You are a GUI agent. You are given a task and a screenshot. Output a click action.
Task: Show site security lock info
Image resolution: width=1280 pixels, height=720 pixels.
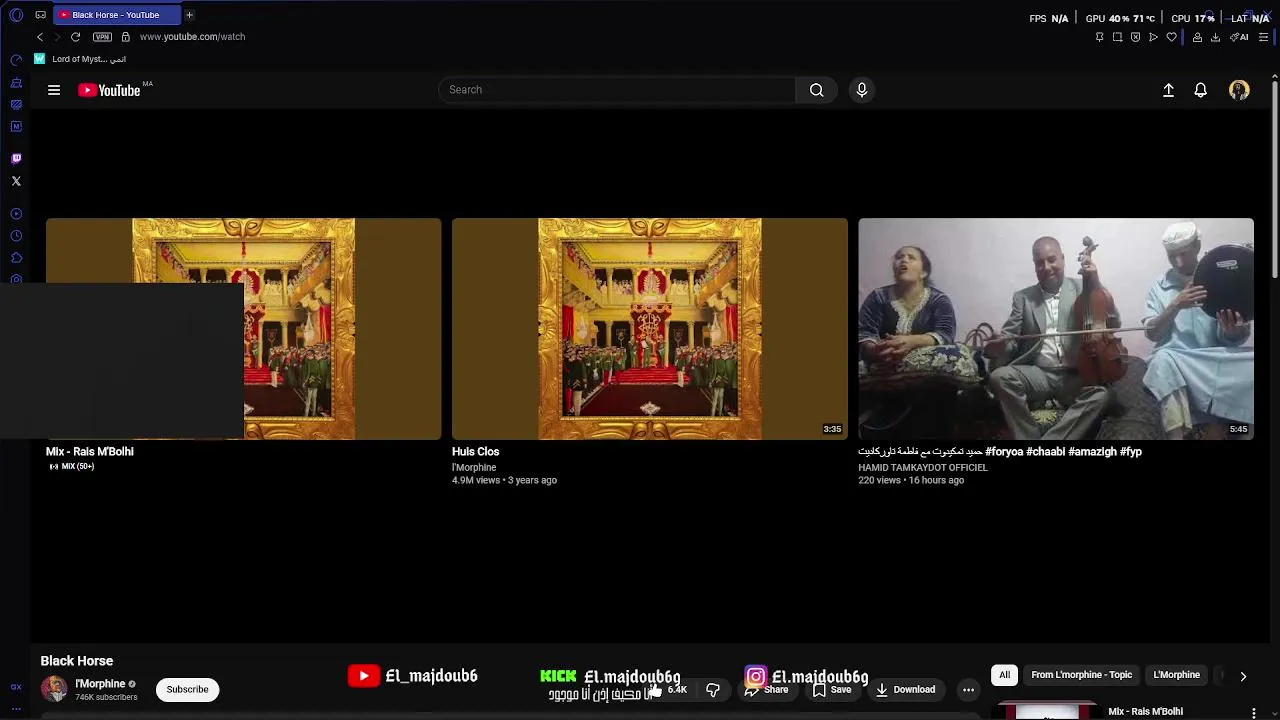125,37
